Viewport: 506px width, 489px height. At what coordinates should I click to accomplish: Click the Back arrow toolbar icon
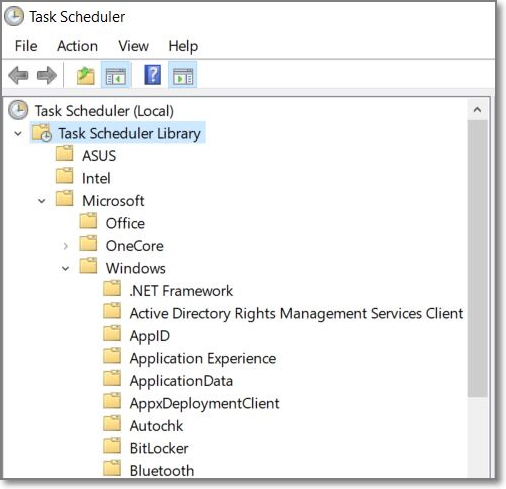(x=18, y=75)
